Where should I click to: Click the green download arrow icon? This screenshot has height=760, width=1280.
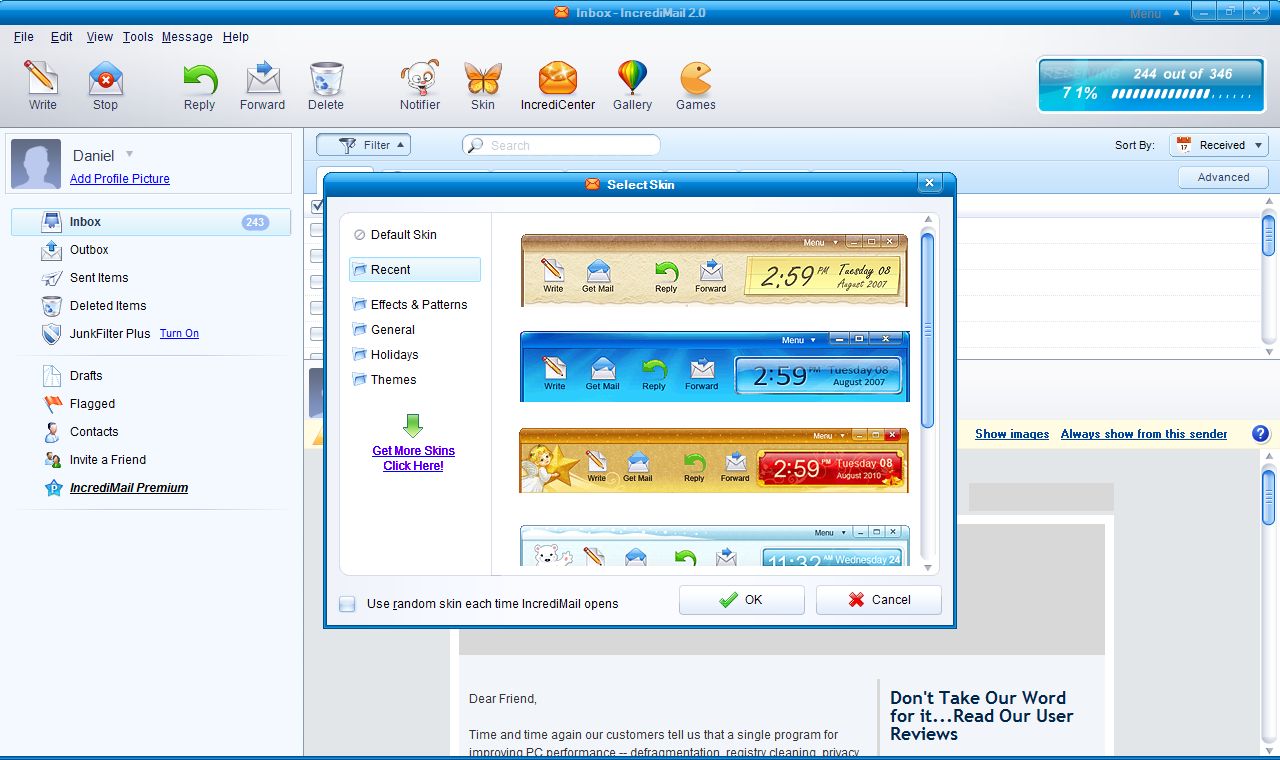tap(413, 426)
